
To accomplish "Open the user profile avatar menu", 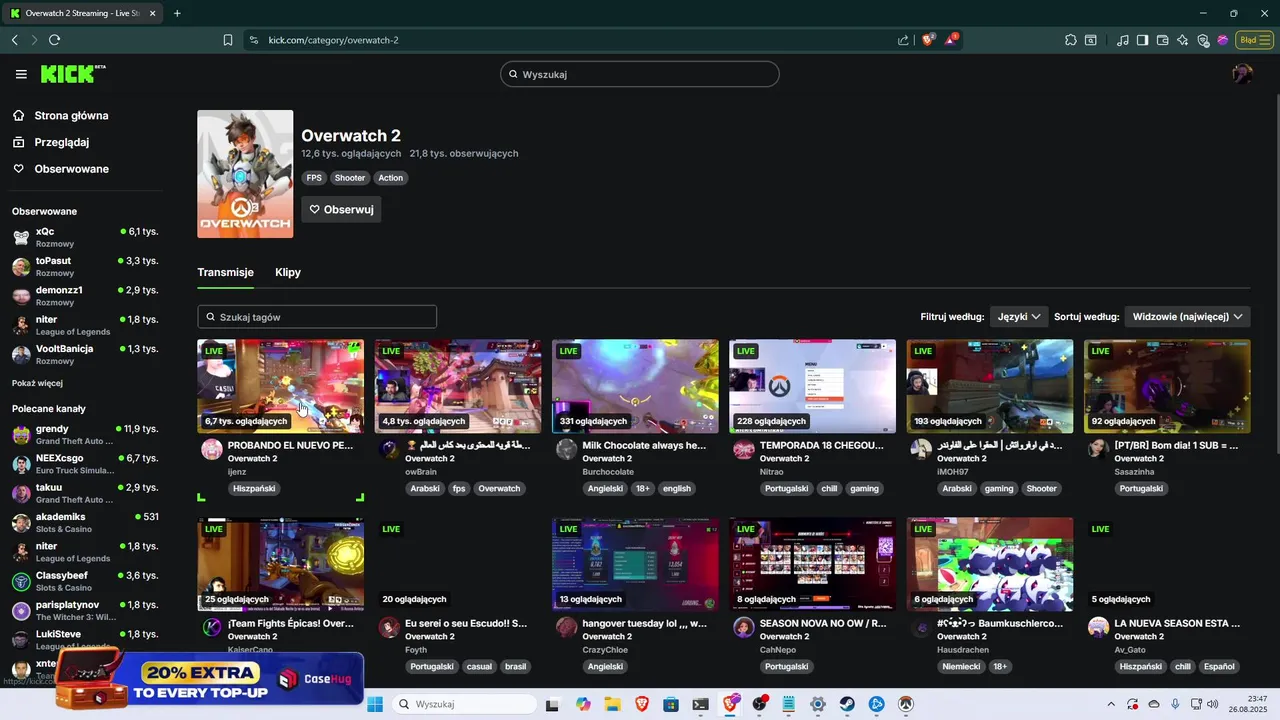I will point(1243,74).
